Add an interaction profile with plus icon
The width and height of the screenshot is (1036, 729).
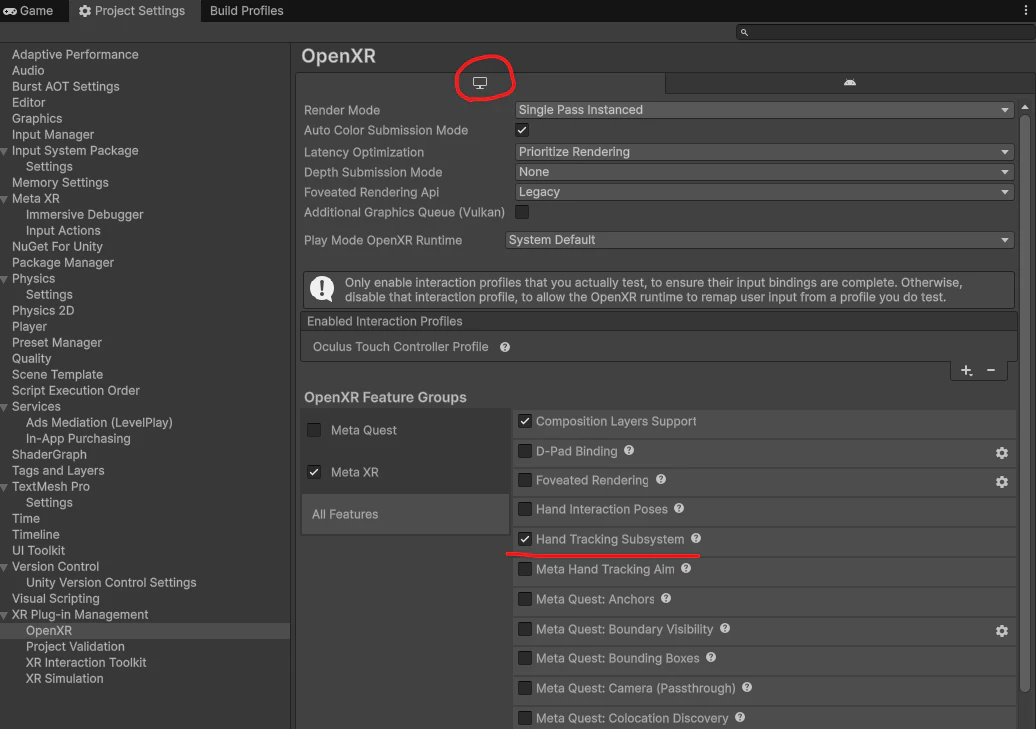(966, 371)
